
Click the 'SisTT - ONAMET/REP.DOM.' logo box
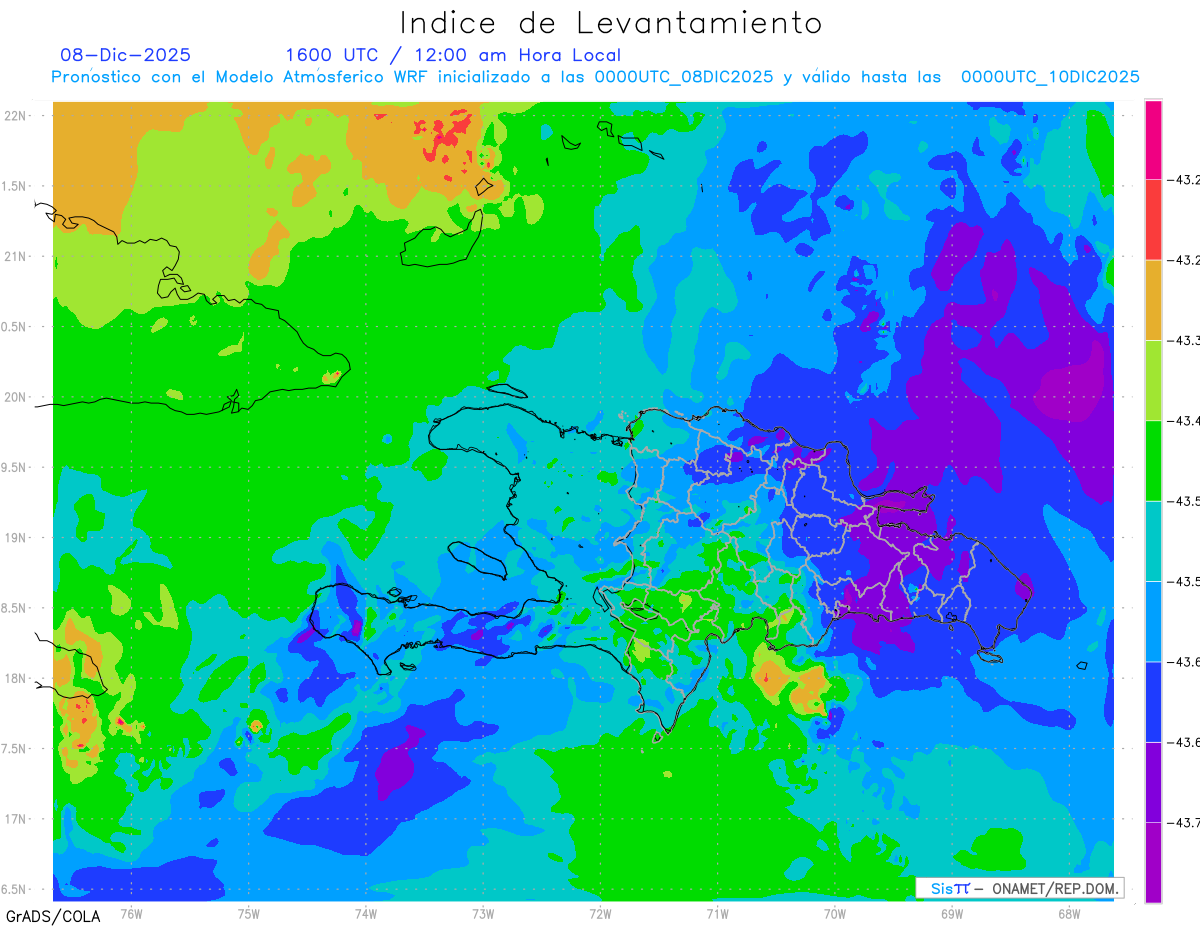pos(1020,888)
